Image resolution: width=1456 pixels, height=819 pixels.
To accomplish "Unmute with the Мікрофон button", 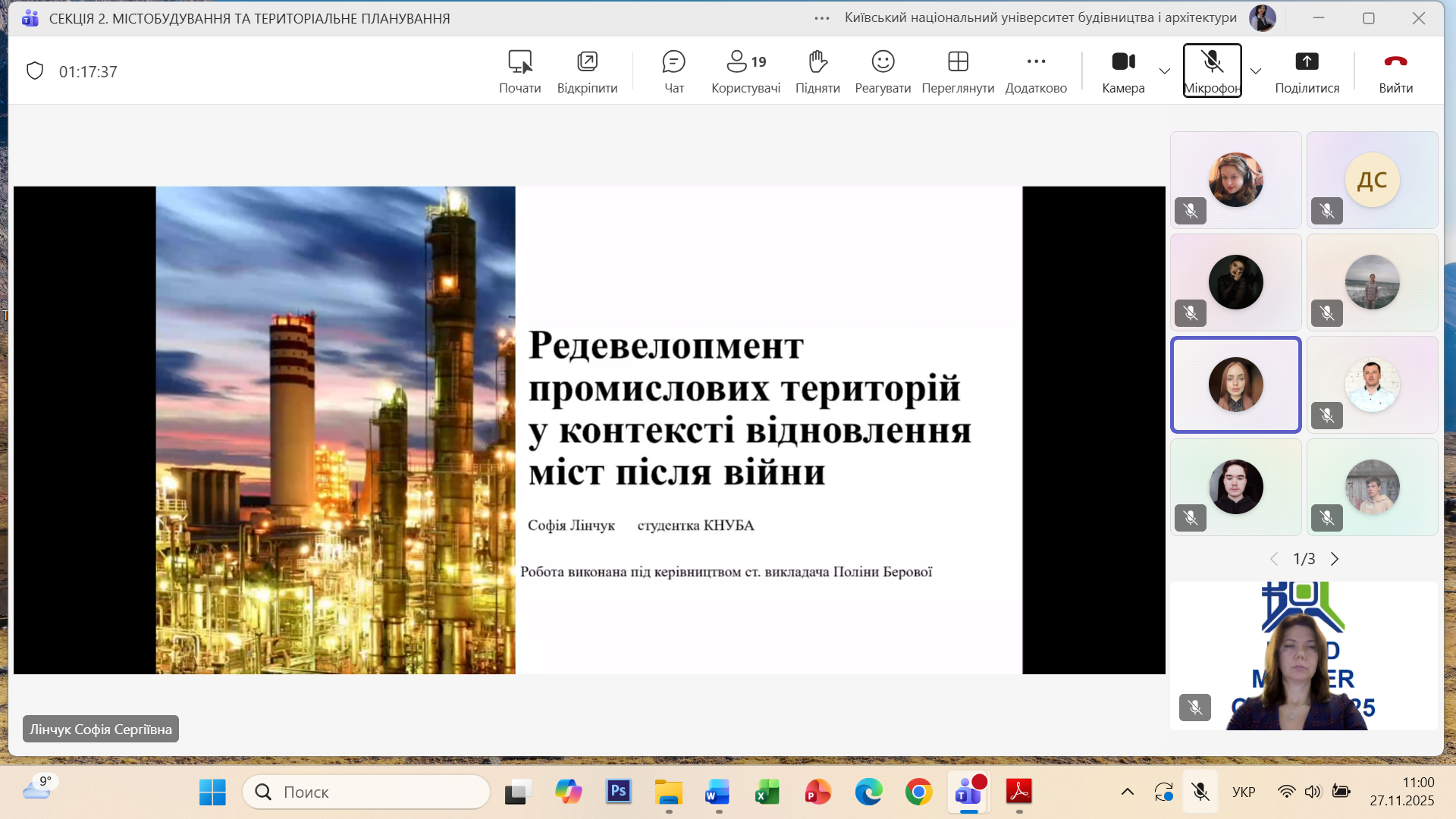I will [1212, 70].
